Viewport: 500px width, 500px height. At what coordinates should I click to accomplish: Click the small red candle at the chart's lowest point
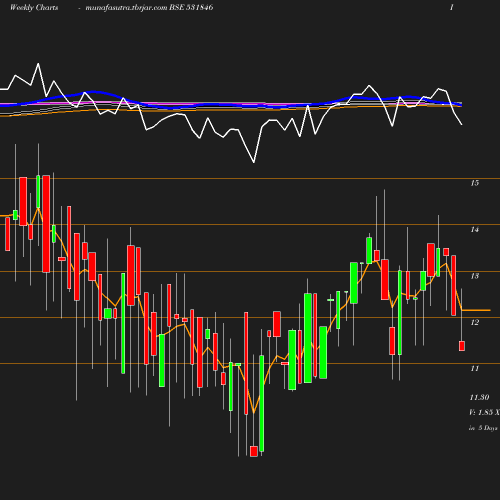(254, 451)
